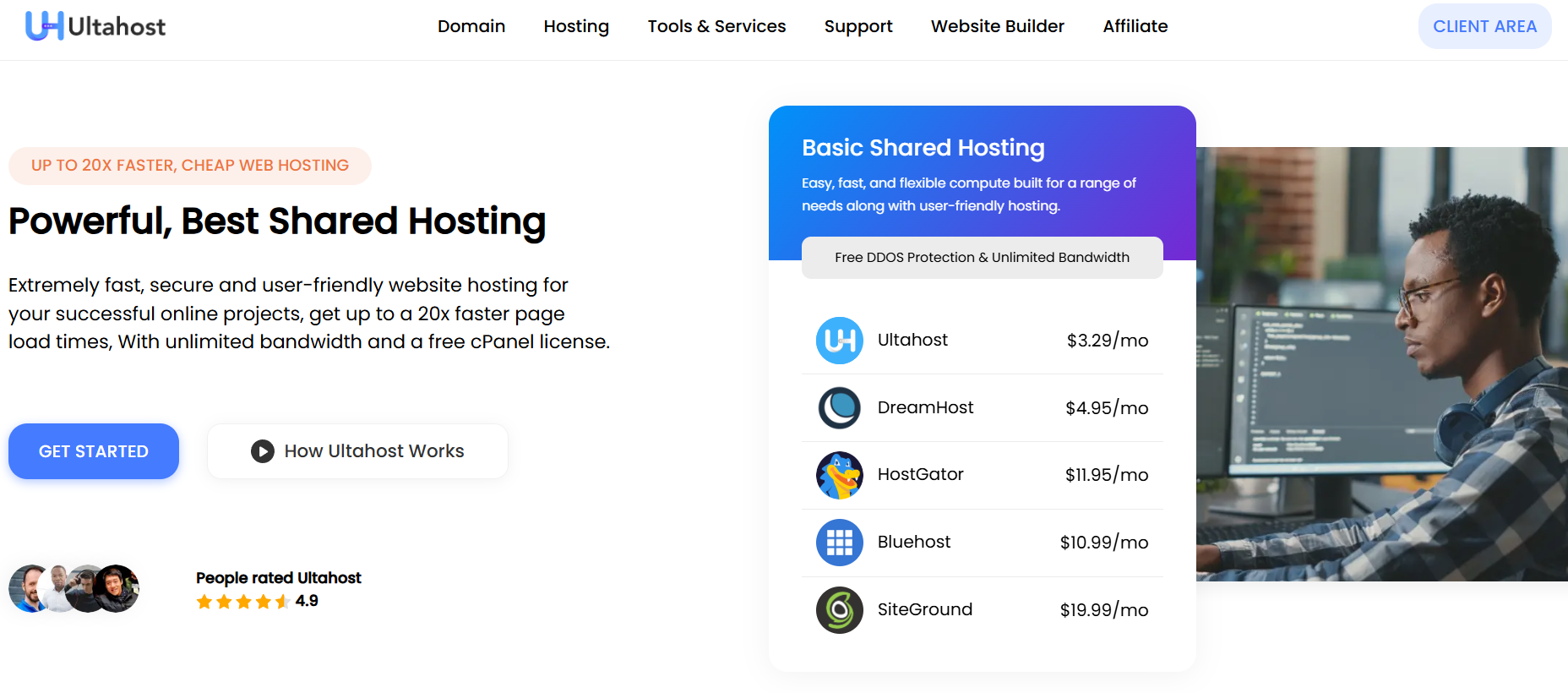The image size is (1568, 693).
Task: Open the Domain menu
Action: pos(471,26)
